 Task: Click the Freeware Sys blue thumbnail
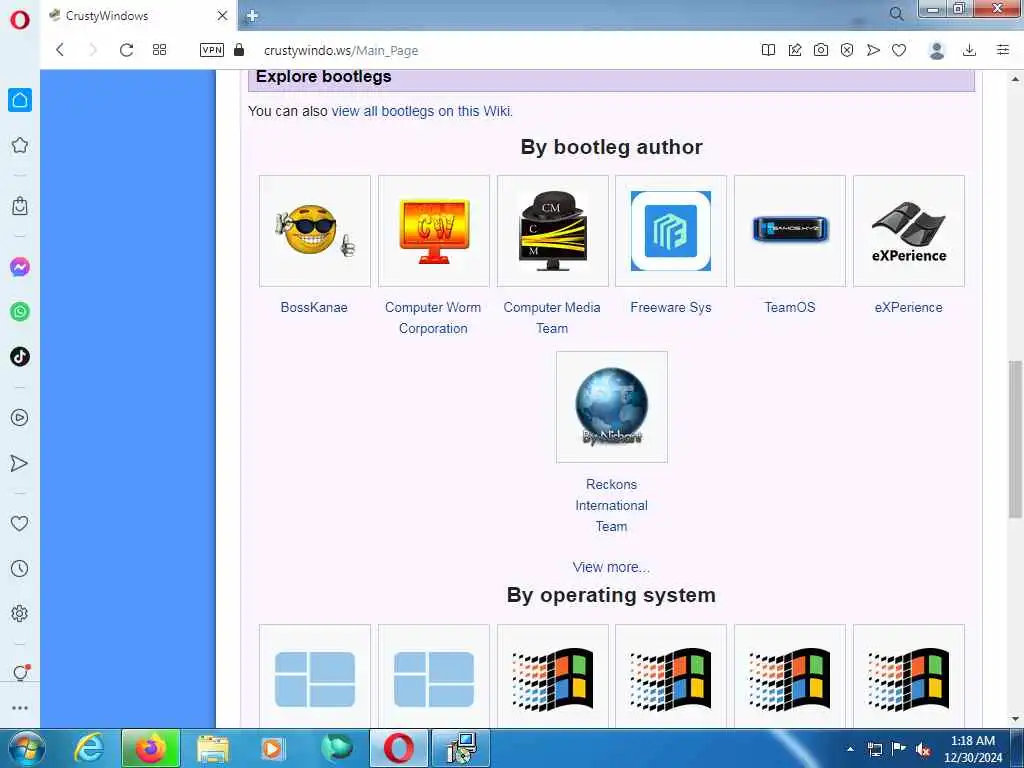coord(671,231)
